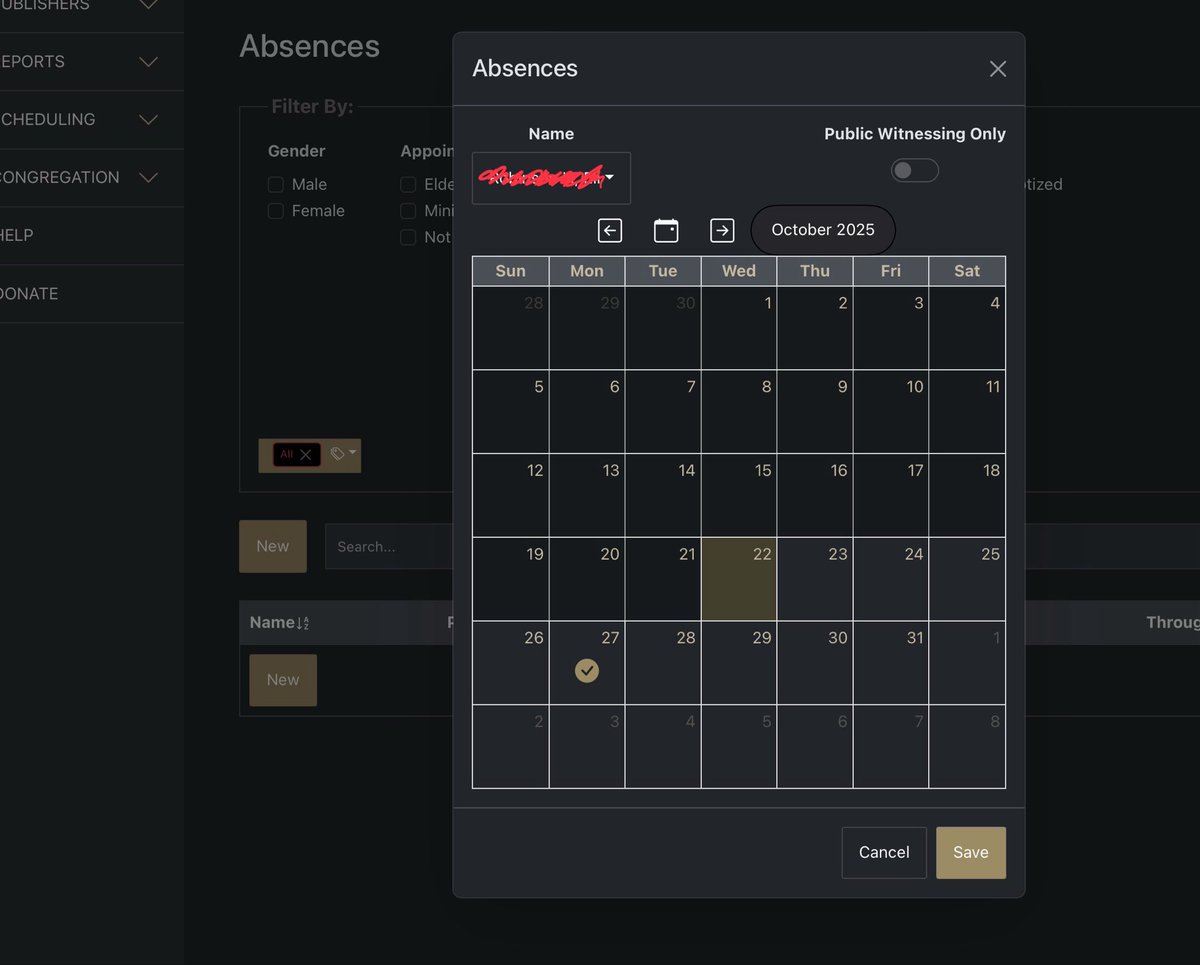
Task: Expand the Reports sidebar menu
Action: click(x=92, y=62)
